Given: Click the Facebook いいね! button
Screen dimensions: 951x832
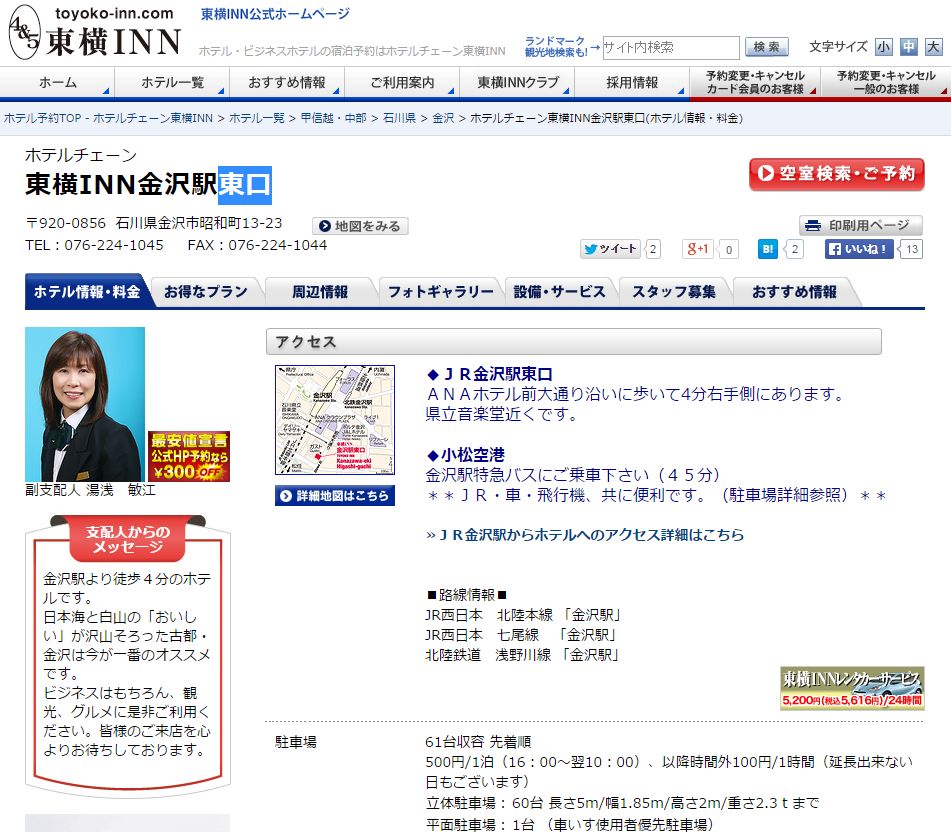Looking at the screenshot, I should coord(859,249).
